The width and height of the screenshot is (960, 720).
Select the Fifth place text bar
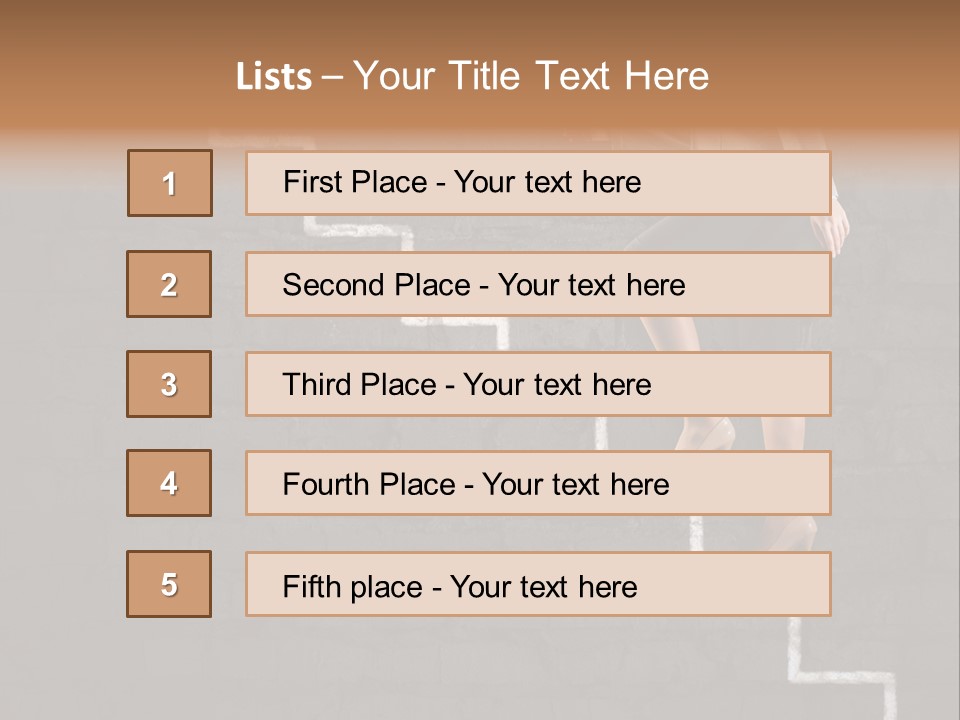[538, 584]
